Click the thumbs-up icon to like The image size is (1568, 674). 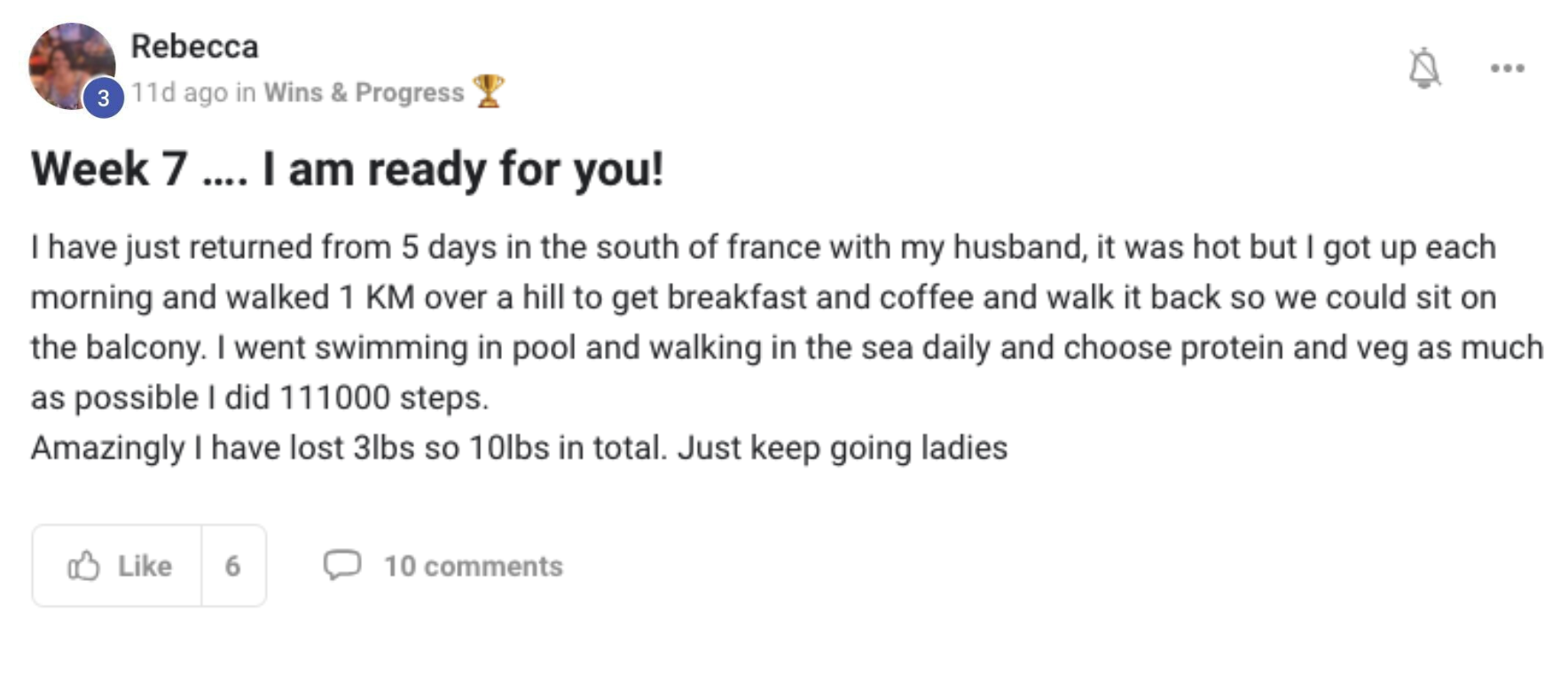pos(84,566)
